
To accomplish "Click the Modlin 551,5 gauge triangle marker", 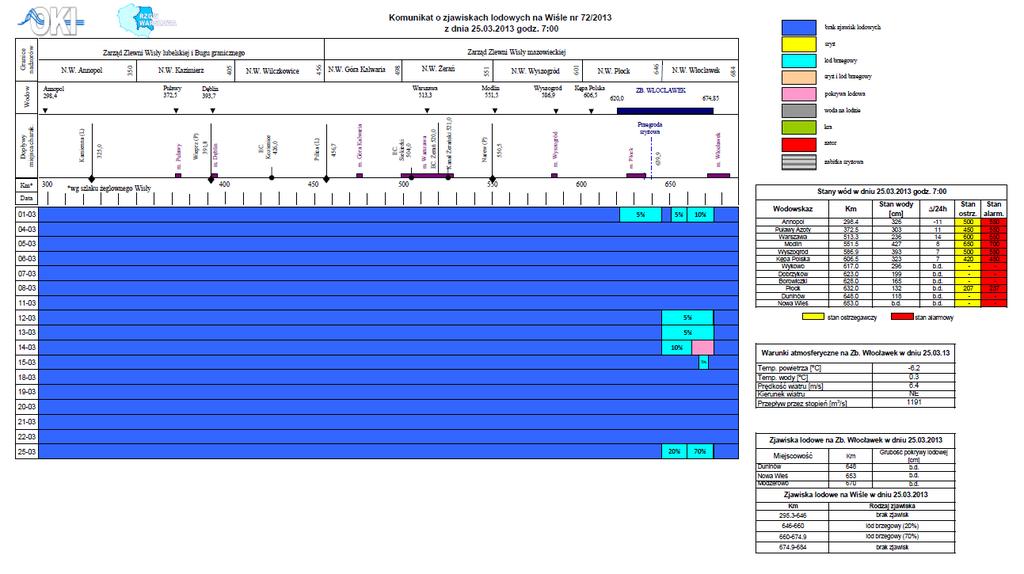I will pyautogui.click(x=495, y=111).
